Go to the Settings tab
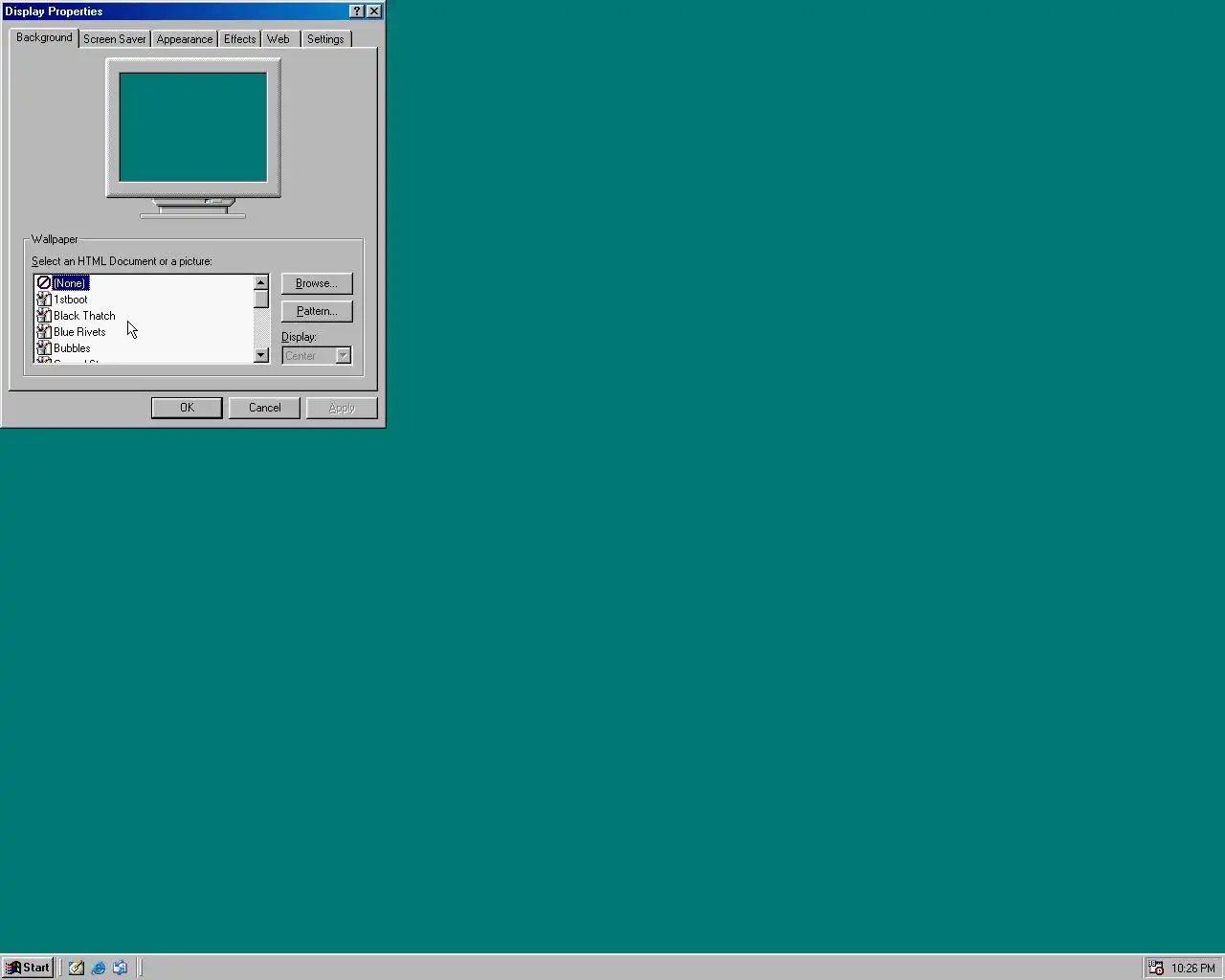The image size is (1225, 980). (x=325, y=39)
